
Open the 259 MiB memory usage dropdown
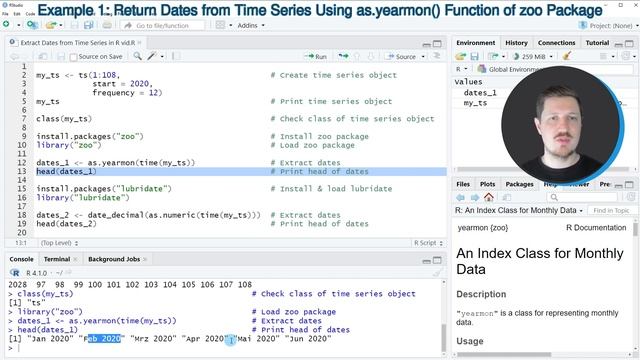(533, 56)
